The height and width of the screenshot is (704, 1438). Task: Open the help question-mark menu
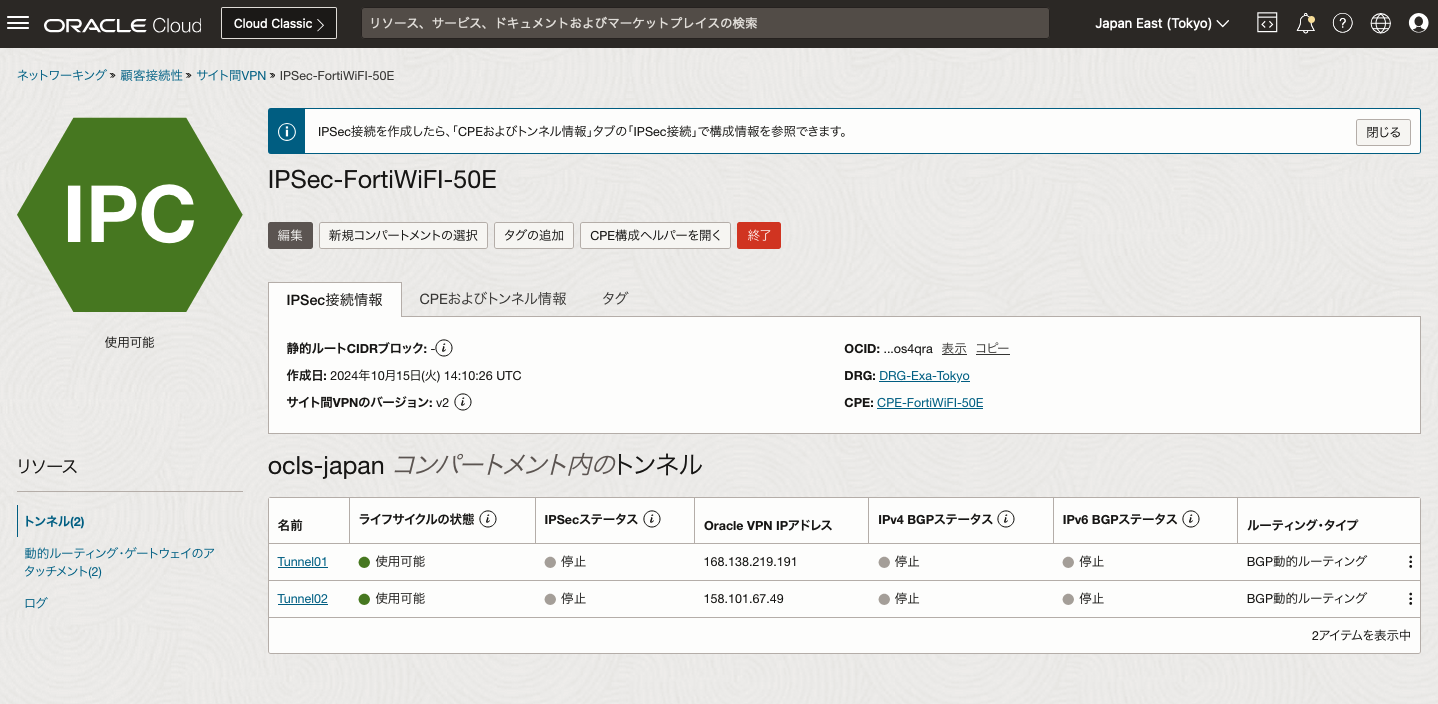pyautogui.click(x=1343, y=23)
